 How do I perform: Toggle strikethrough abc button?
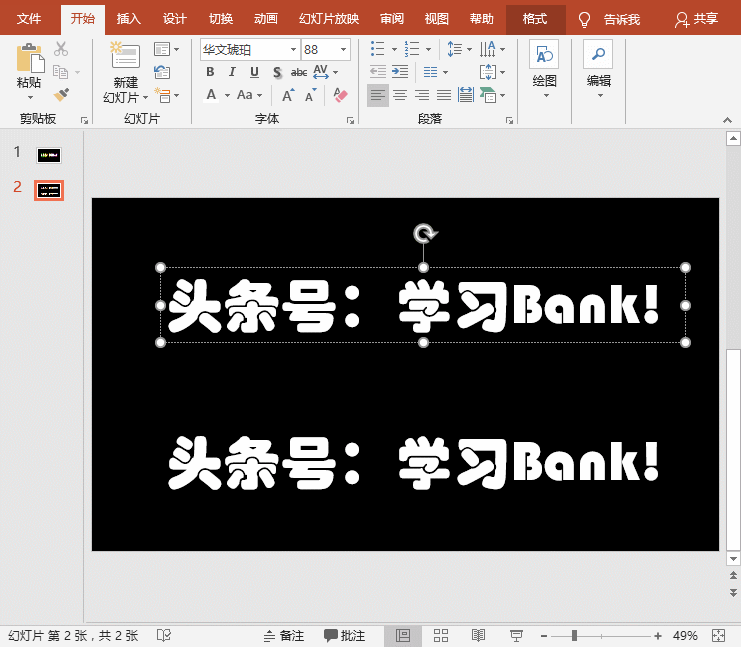pos(299,72)
